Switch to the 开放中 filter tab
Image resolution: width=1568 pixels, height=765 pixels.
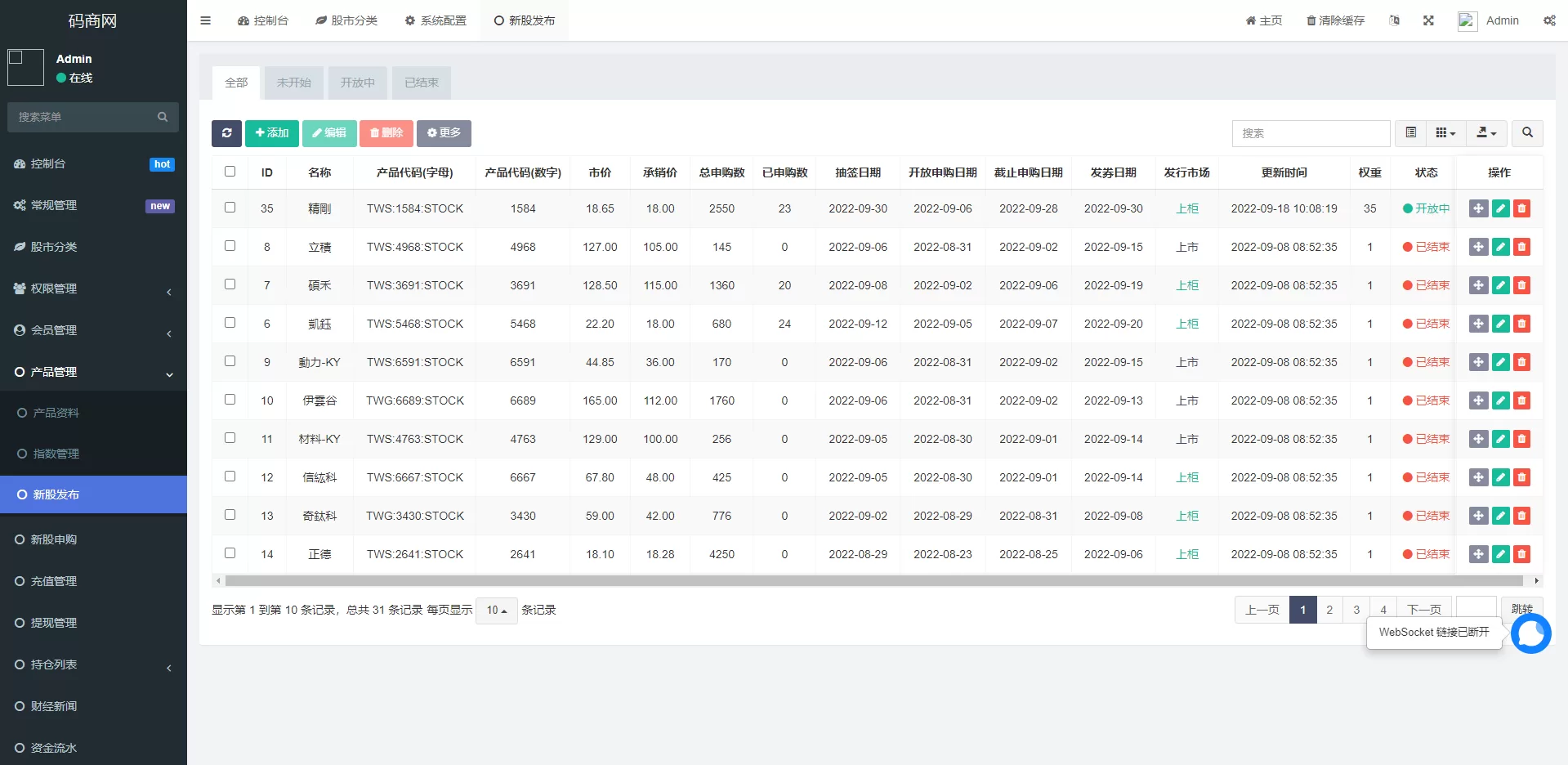(358, 83)
